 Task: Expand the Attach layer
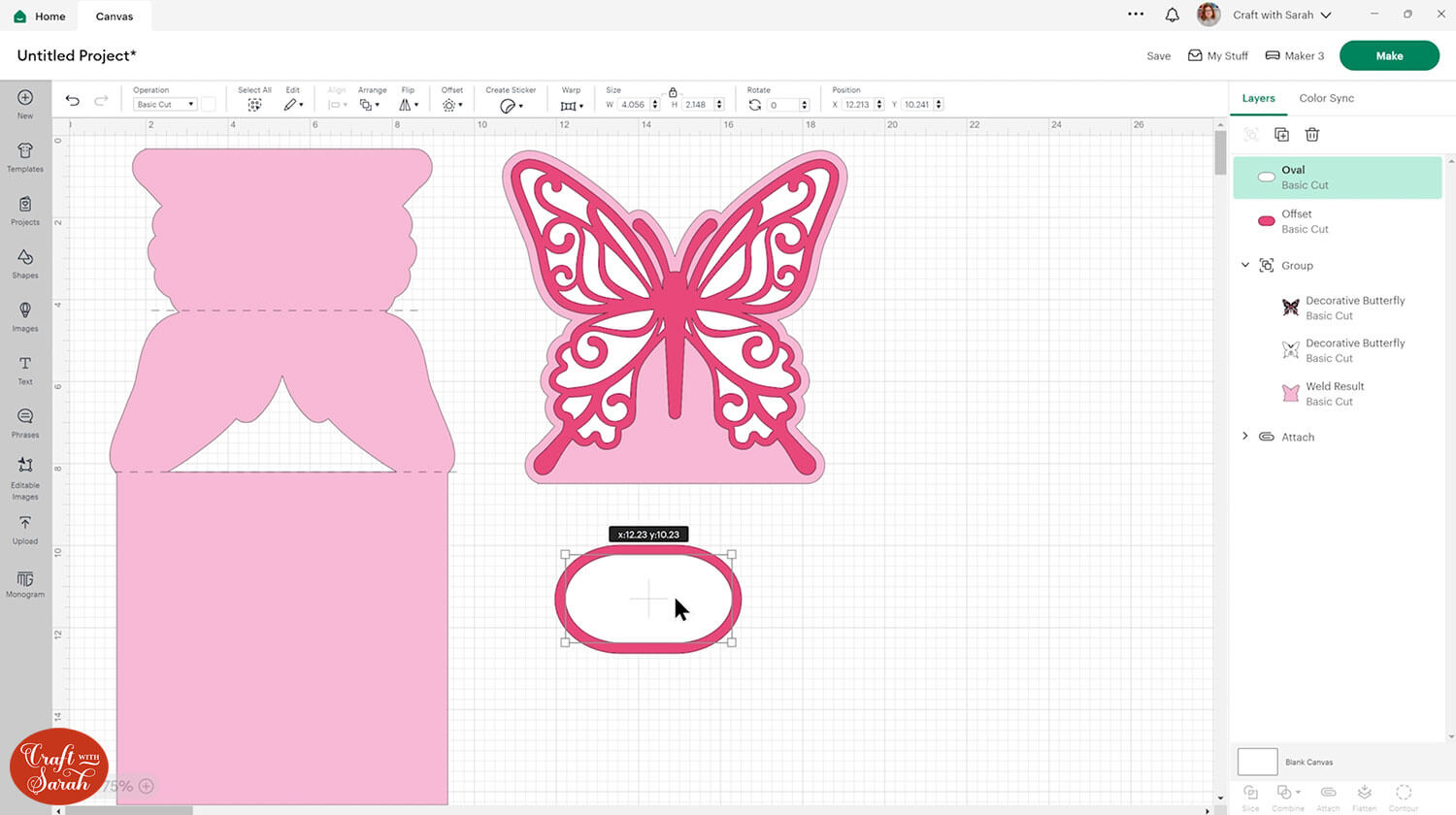[1245, 437]
